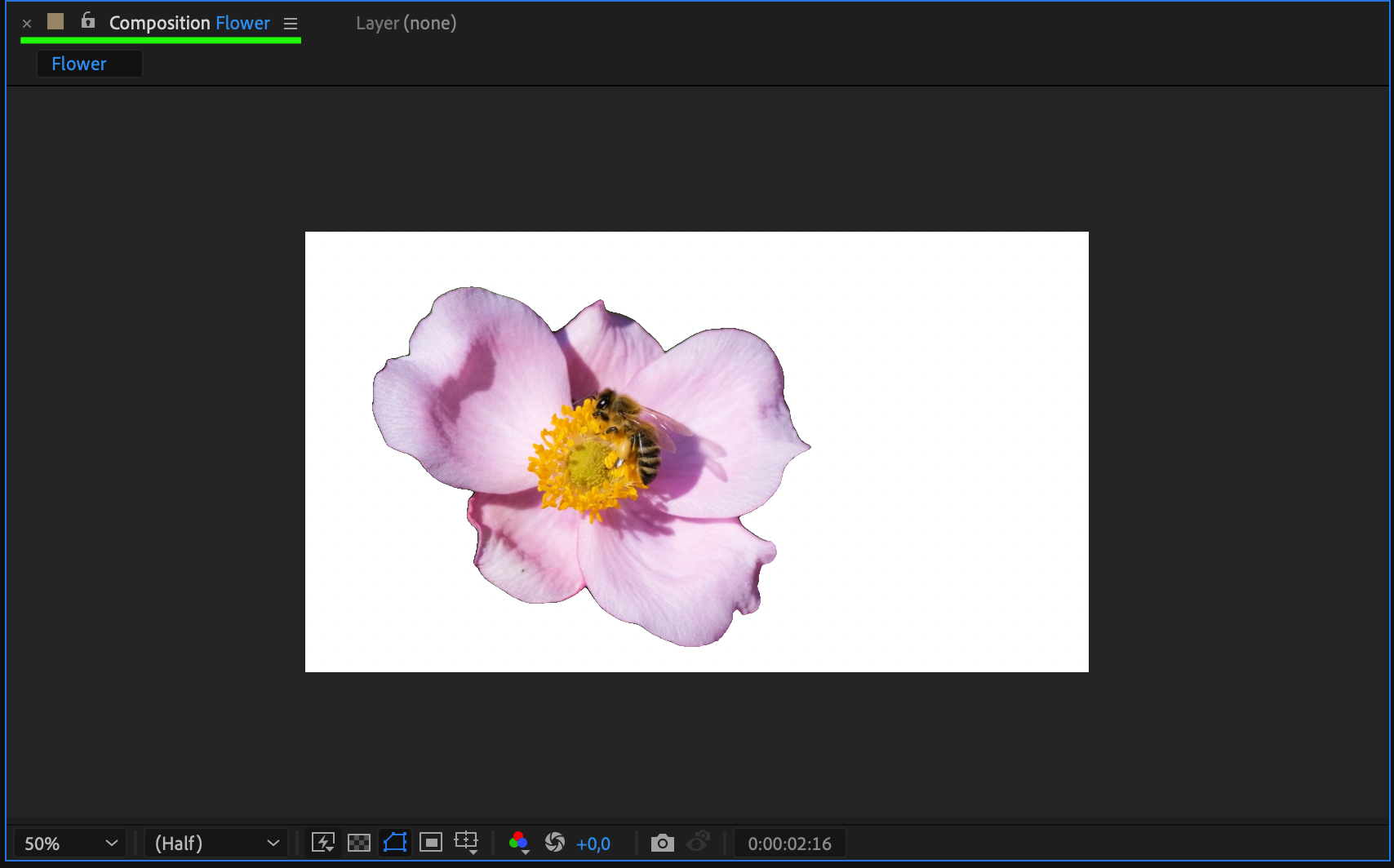The width and height of the screenshot is (1394, 868).
Task: Open grid and guide options
Action: [x=467, y=843]
